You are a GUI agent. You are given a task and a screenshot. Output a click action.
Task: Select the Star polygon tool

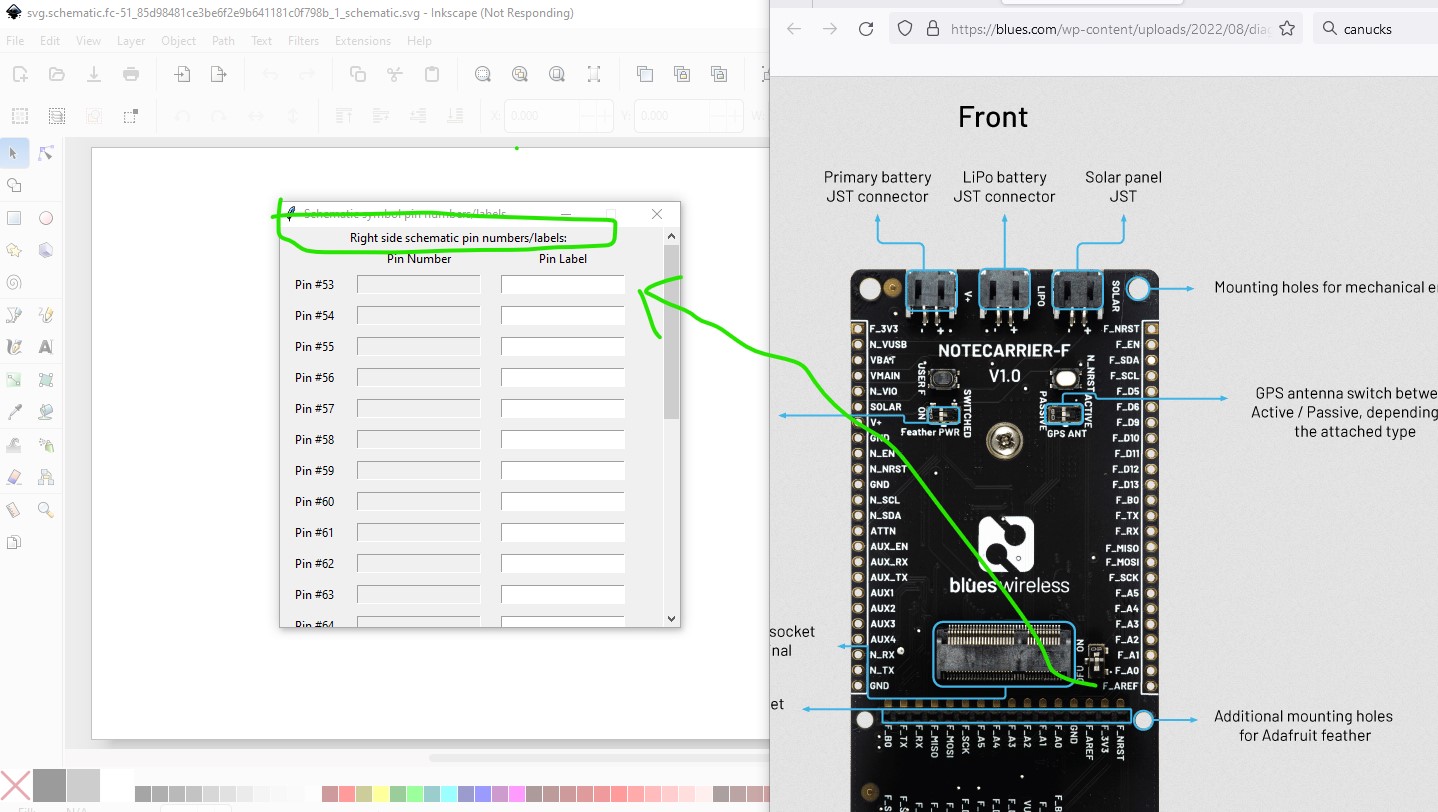pyautogui.click(x=14, y=250)
